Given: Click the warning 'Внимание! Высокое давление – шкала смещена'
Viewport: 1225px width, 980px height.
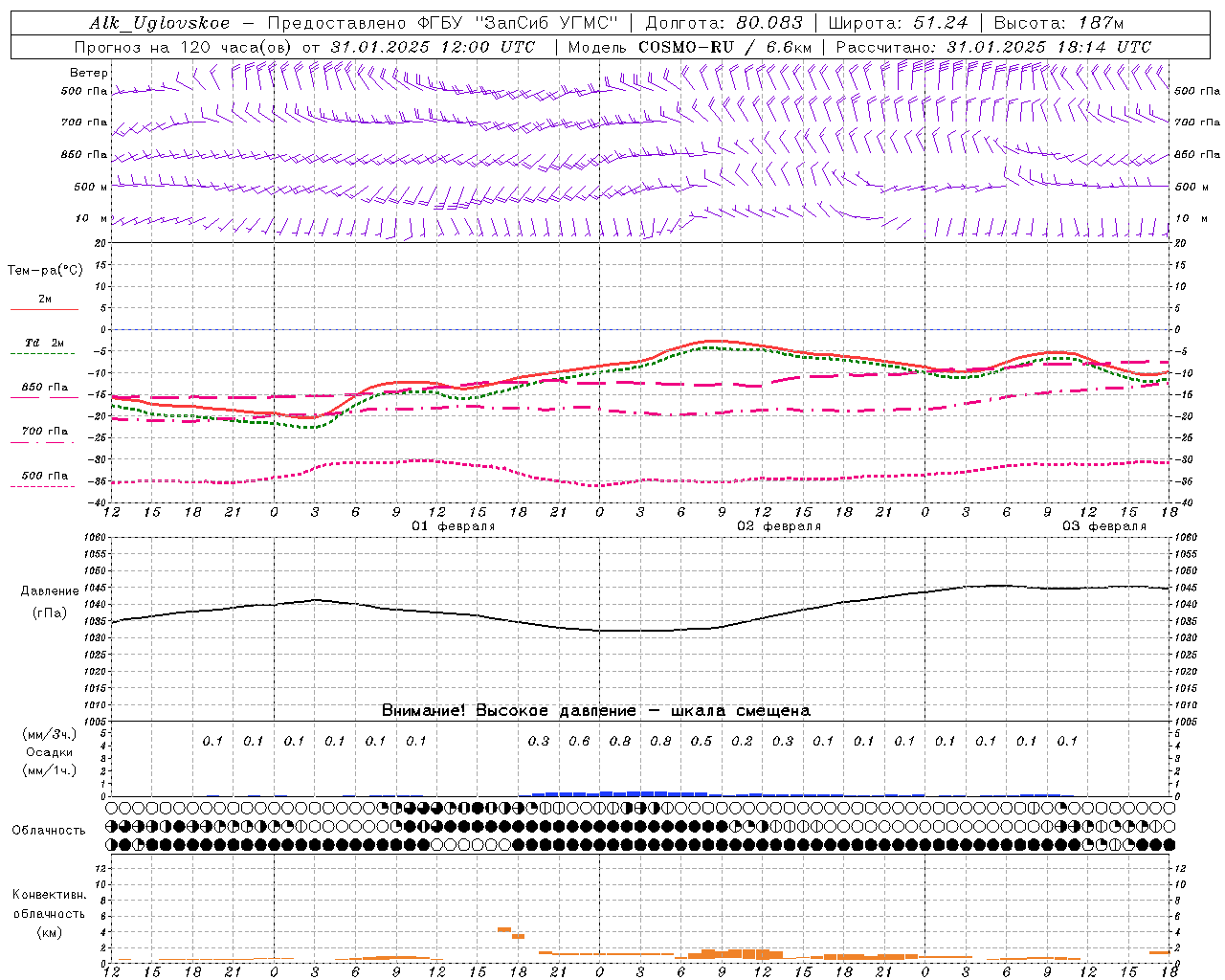Looking at the screenshot, I should pyautogui.click(x=596, y=711).
